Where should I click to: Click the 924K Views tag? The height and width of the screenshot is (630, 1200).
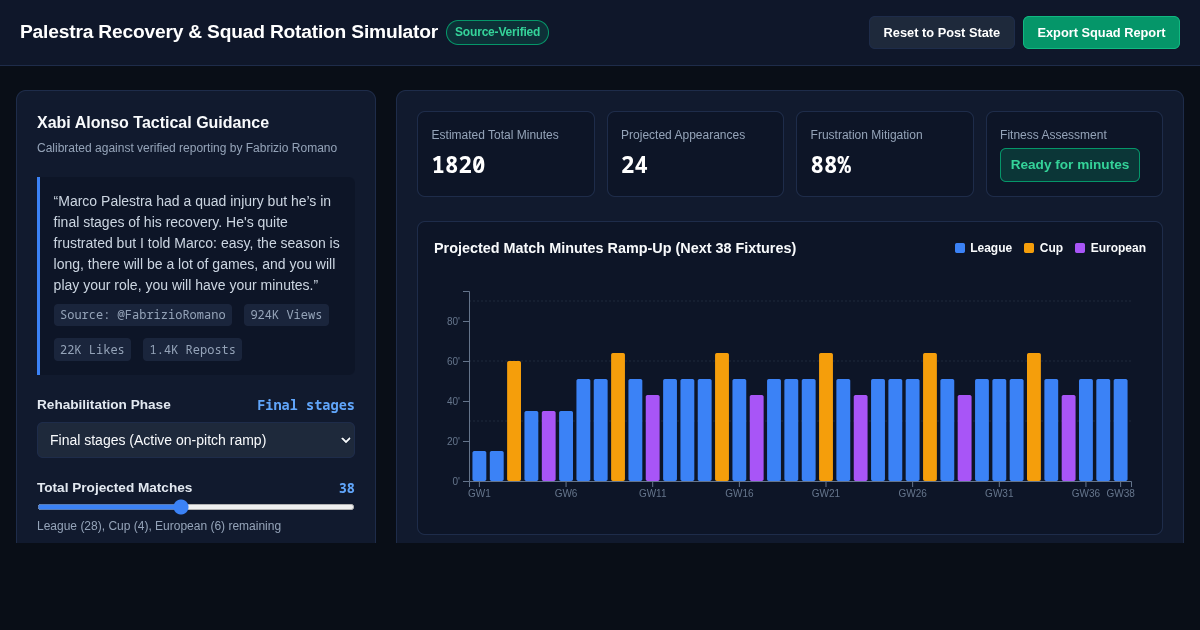tap(286, 315)
